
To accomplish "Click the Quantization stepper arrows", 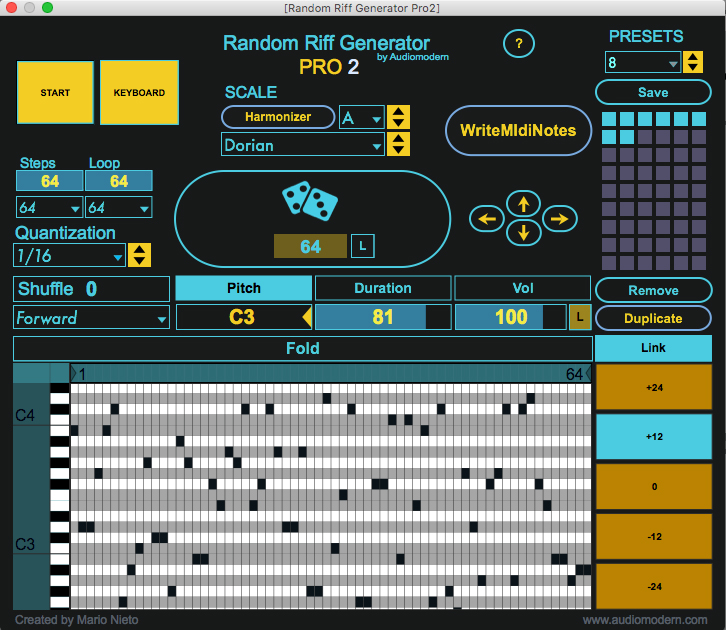I will (139, 255).
